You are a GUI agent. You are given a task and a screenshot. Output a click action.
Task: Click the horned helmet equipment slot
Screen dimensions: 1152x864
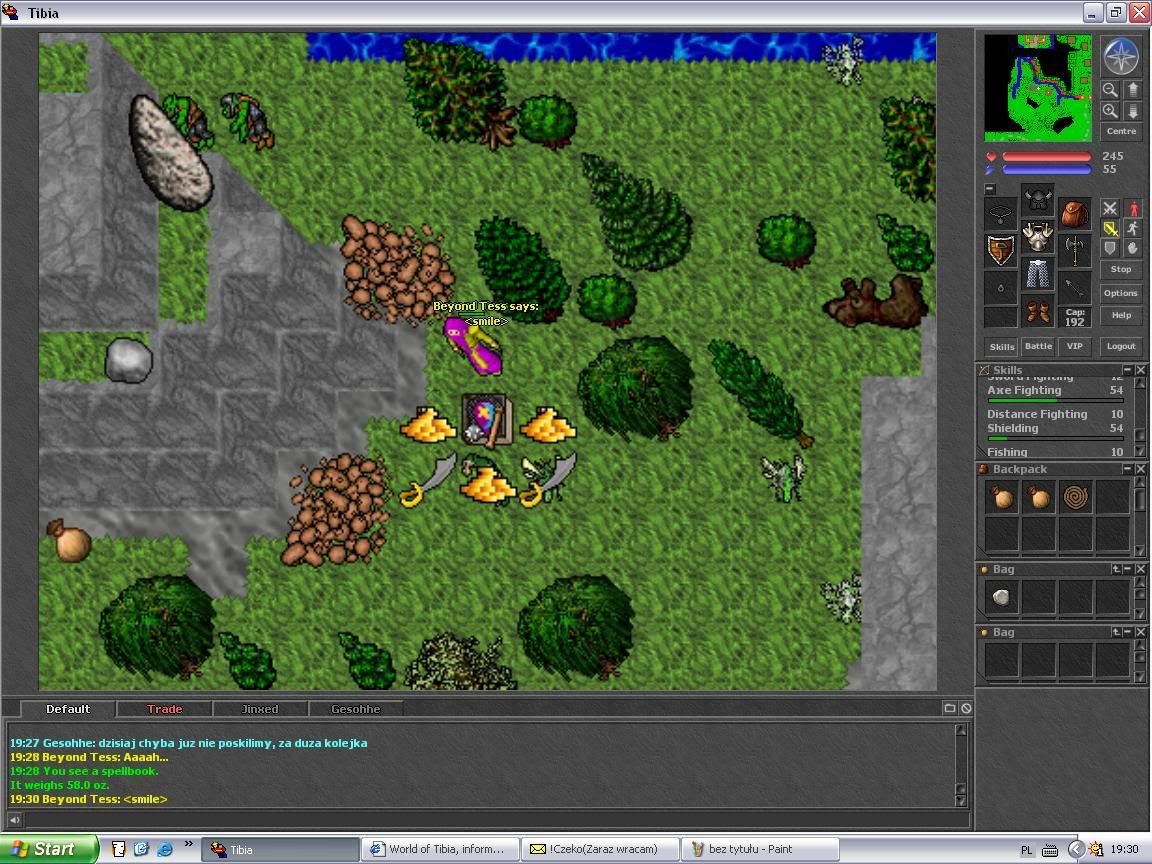point(1038,198)
